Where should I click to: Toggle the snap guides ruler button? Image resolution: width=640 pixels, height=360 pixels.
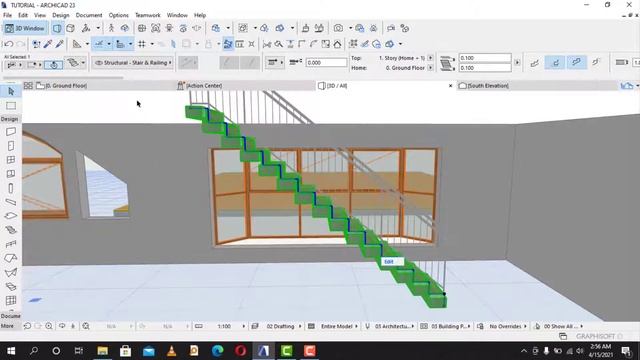click(120, 44)
